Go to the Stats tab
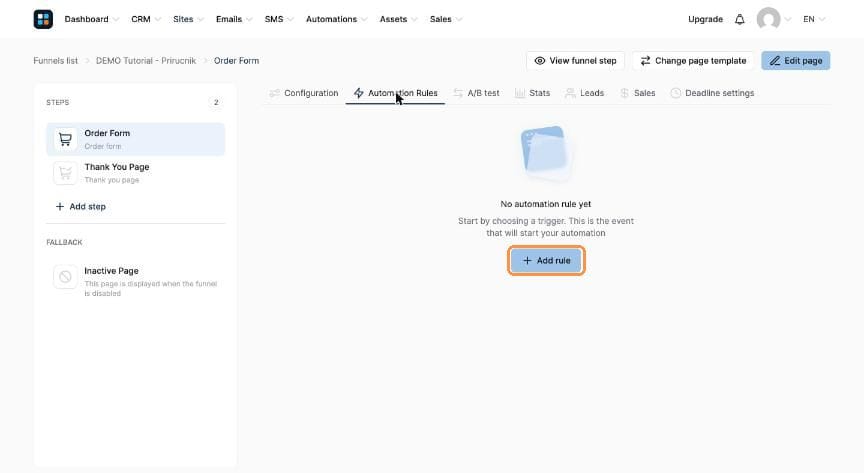 point(532,93)
